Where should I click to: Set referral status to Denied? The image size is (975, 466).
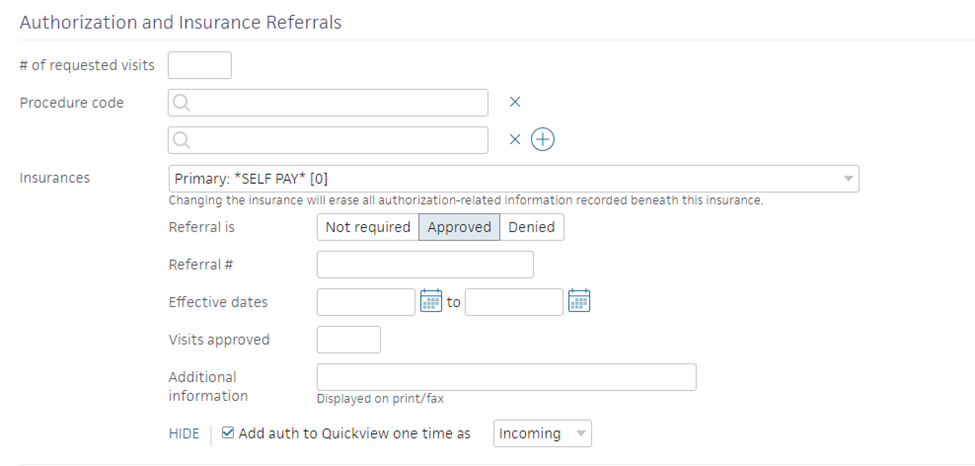pyautogui.click(x=532, y=227)
